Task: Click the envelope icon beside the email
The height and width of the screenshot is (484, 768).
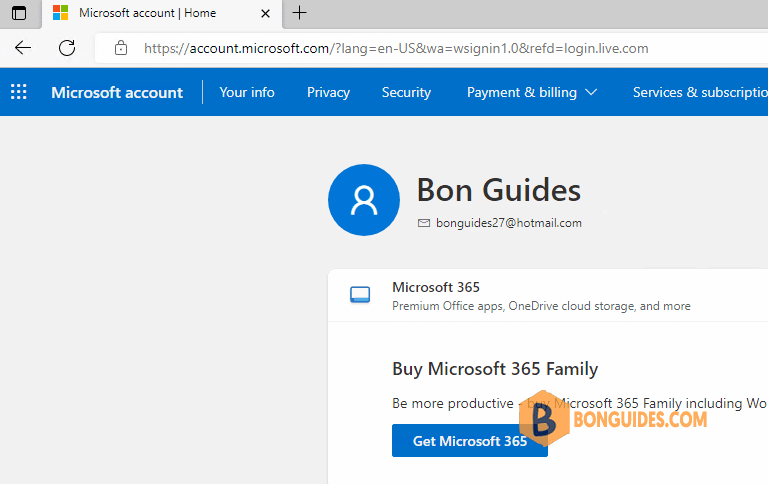Action: tap(424, 223)
